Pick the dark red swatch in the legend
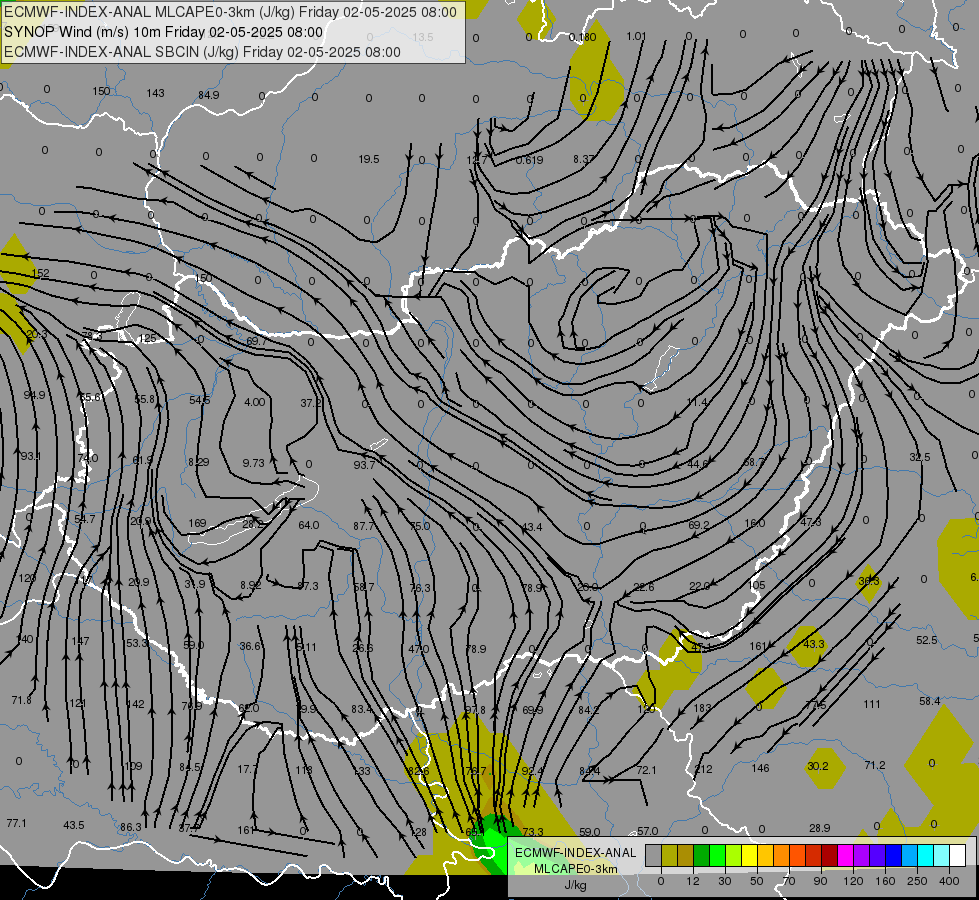Screen dimensions: 979x900 829,855
